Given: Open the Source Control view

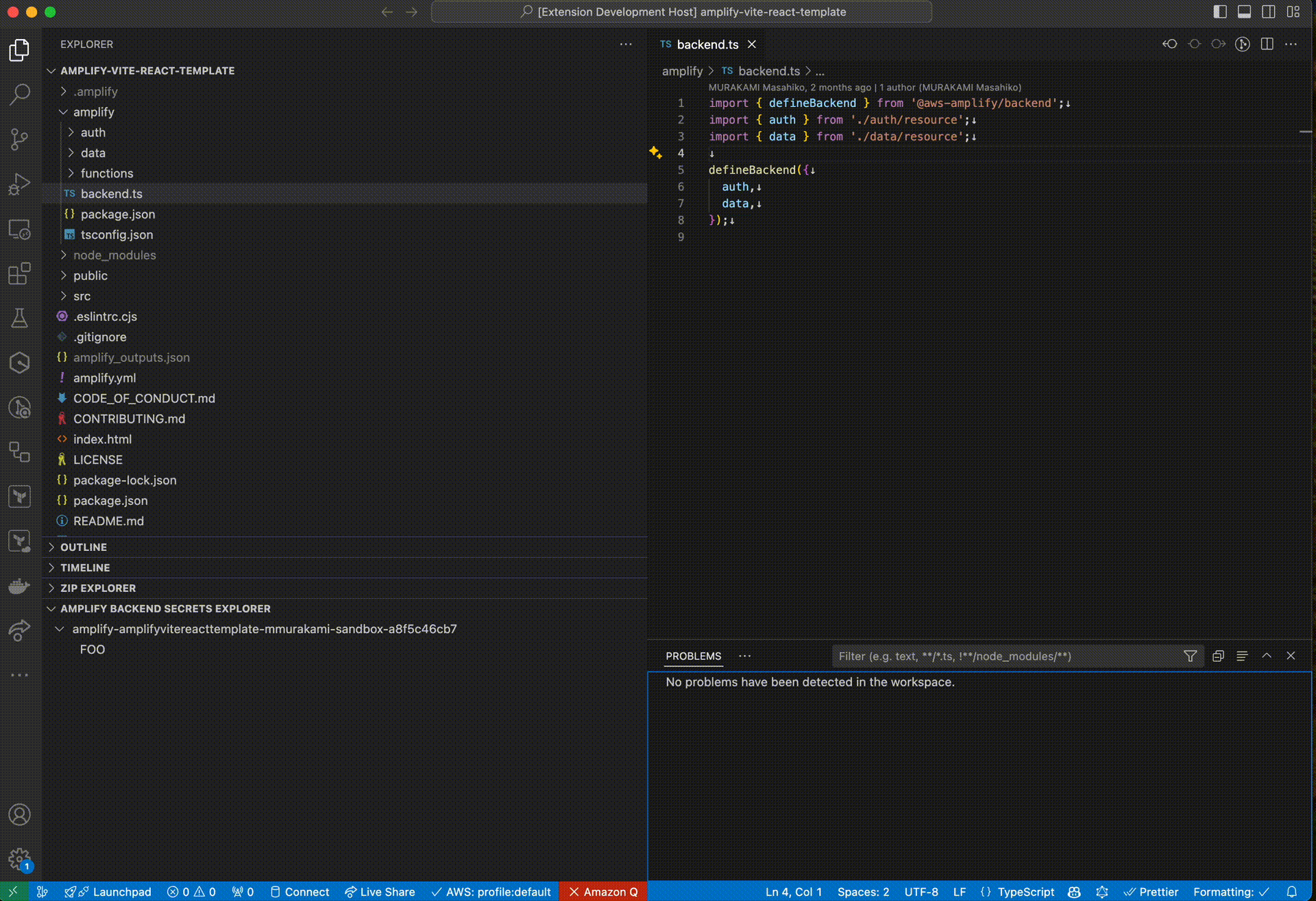Looking at the screenshot, I should [20, 139].
